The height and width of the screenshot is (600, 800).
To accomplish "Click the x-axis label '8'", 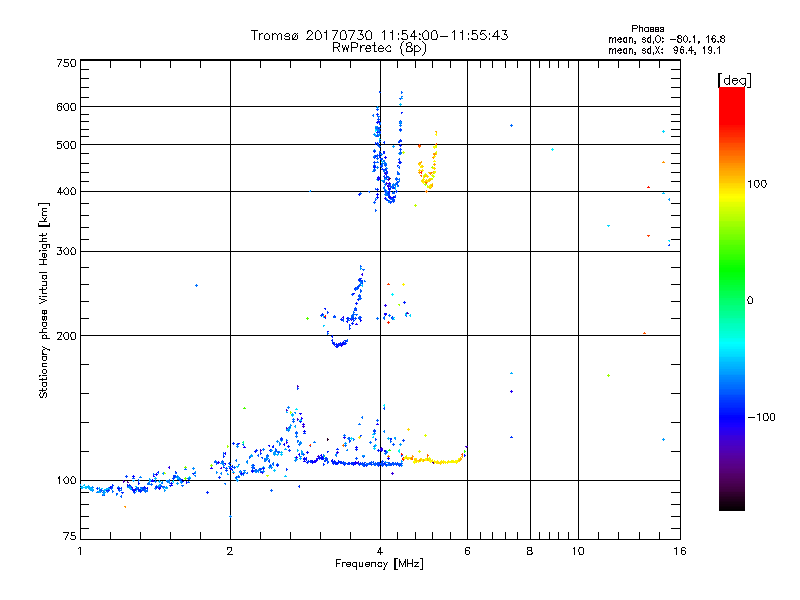I will coord(530,551).
